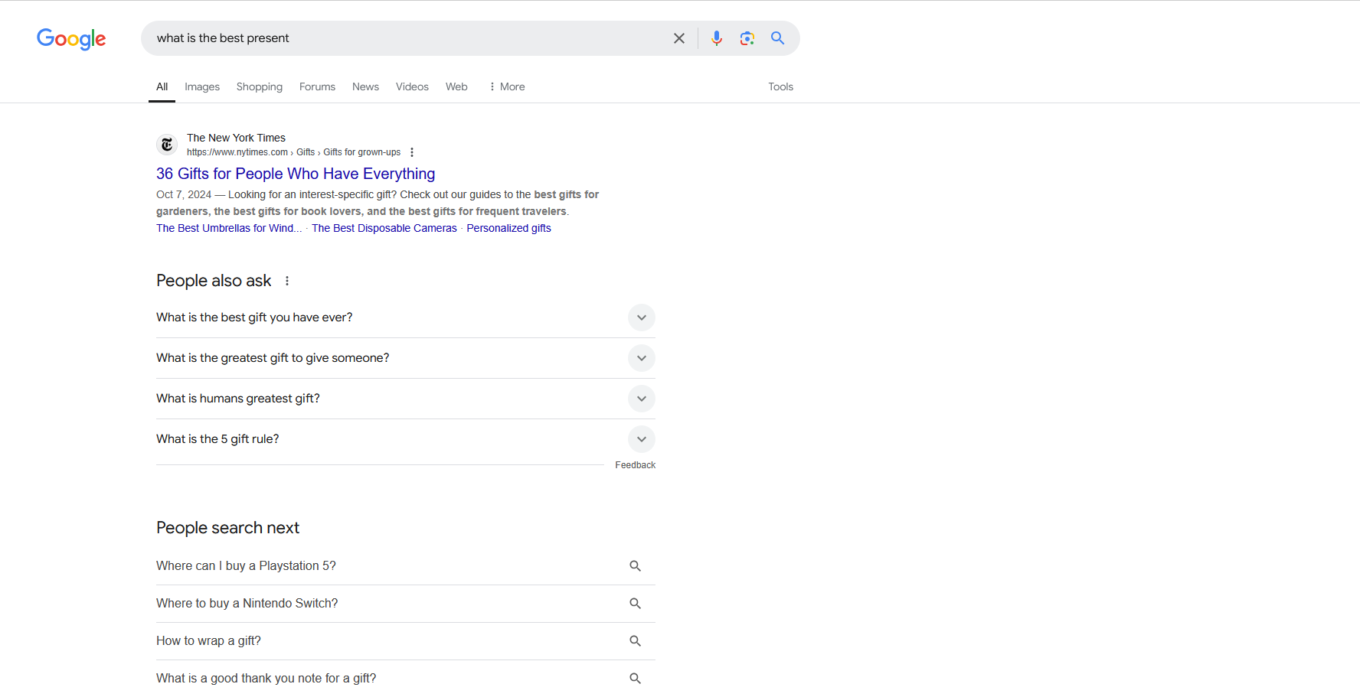Viewport: 1360px width, 697px height.
Task: Open the More search options menu
Action: (506, 86)
